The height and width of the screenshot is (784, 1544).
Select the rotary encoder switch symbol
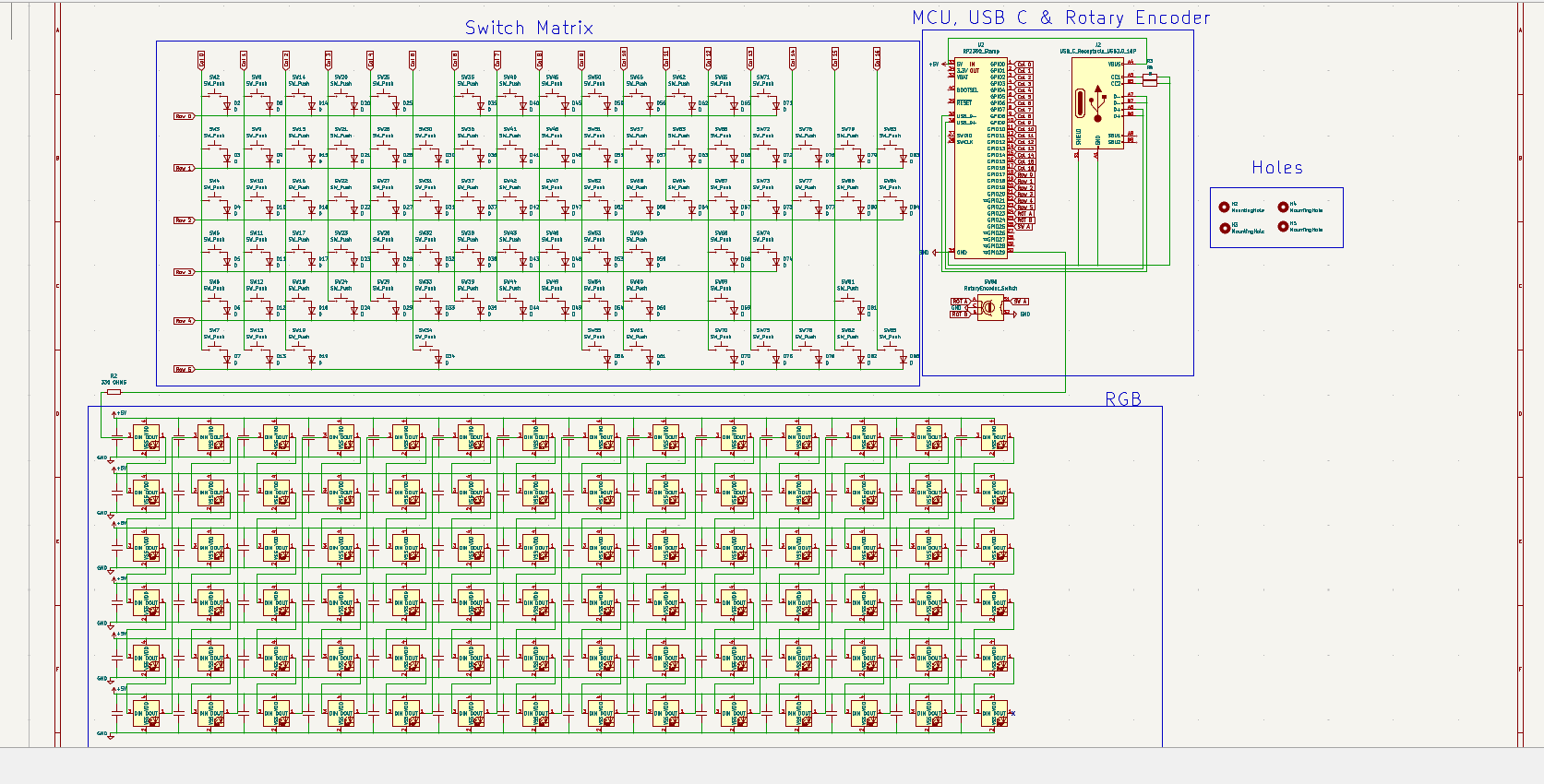[x=989, y=308]
